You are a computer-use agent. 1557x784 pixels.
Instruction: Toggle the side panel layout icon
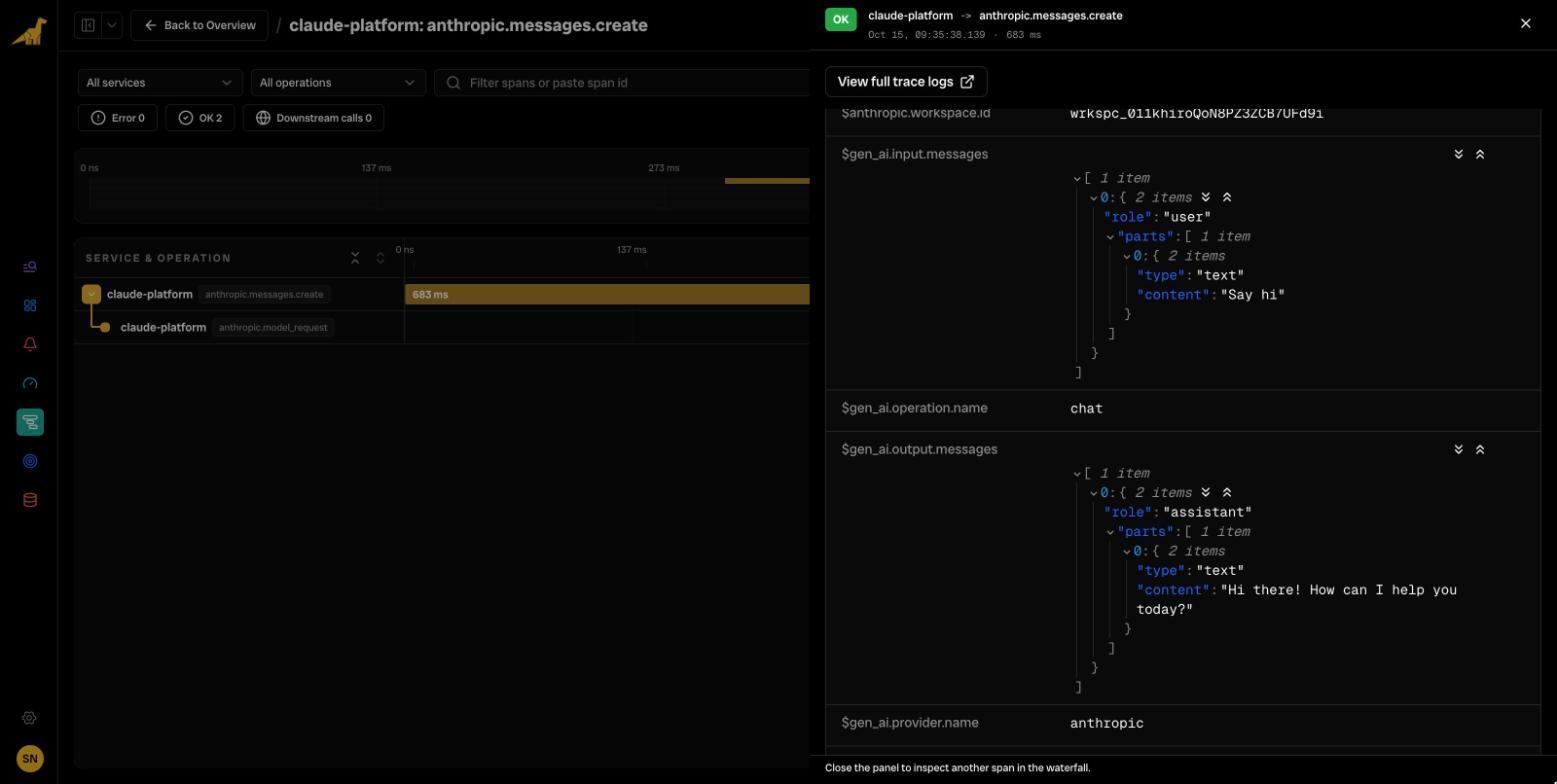tap(88, 25)
